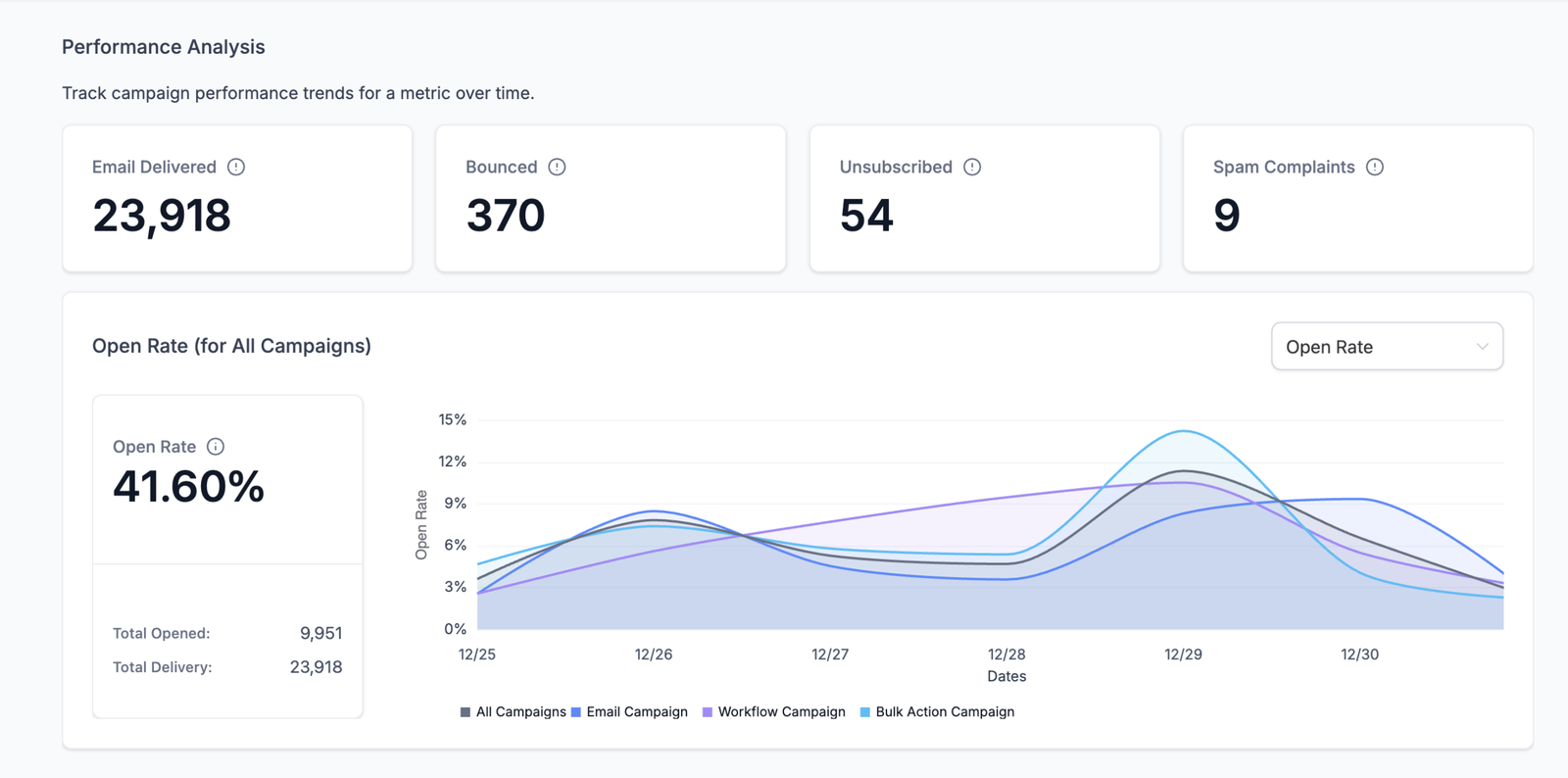Click the Bulk Action peak on 12/29
The image size is (1568, 778).
(1184, 431)
